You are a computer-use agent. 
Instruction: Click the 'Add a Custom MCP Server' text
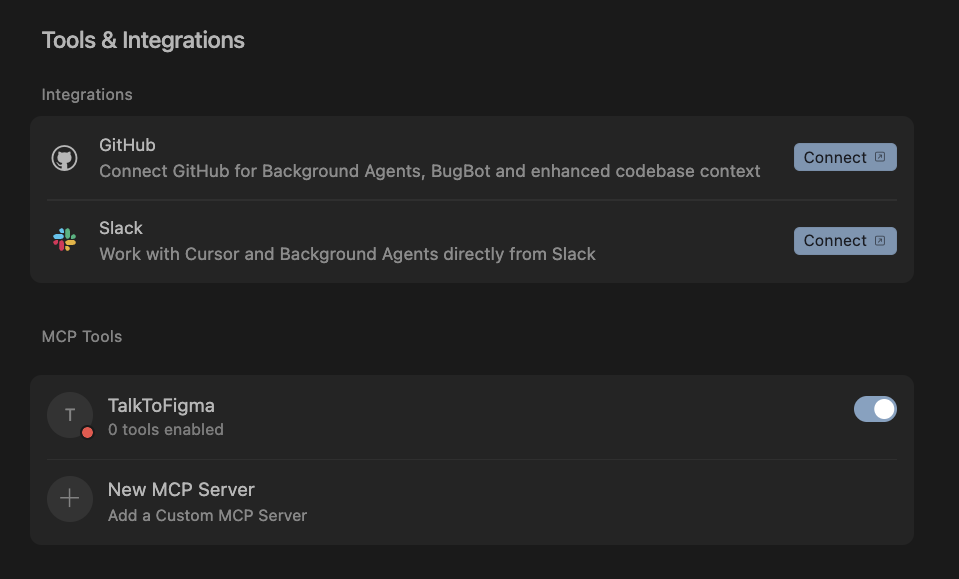point(207,515)
